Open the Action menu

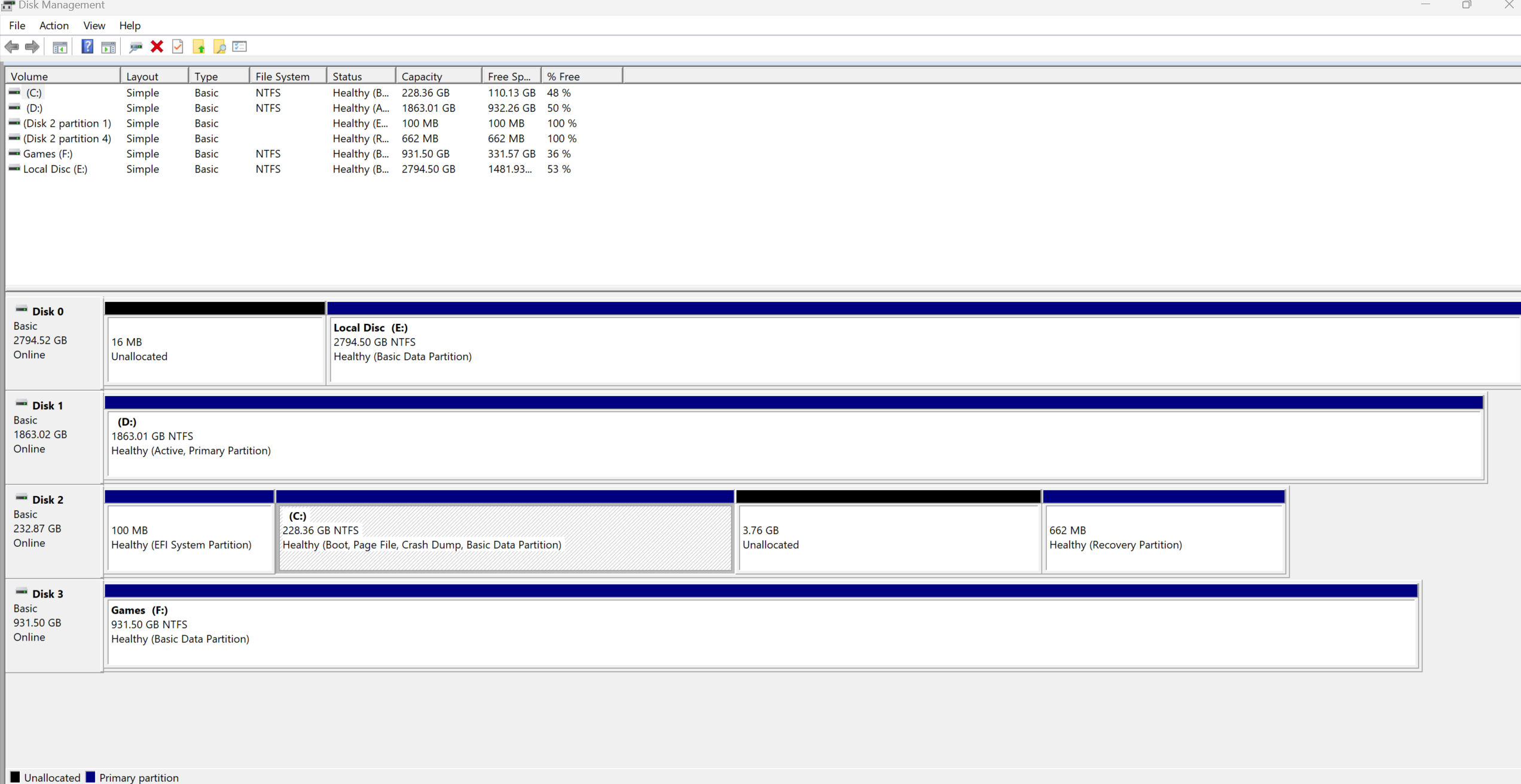coord(54,25)
